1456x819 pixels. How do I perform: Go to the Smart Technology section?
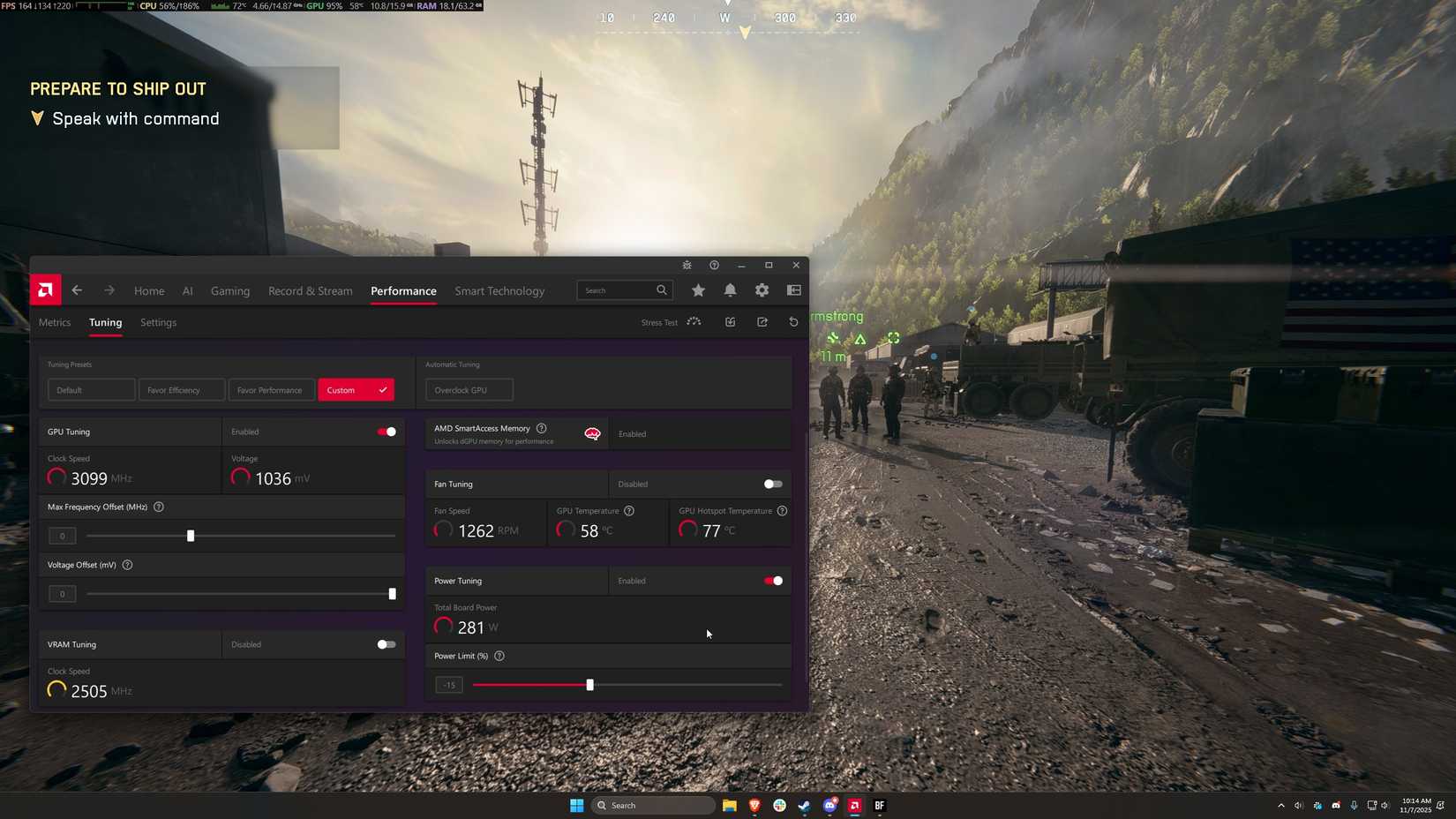click(x=499, y=290)
